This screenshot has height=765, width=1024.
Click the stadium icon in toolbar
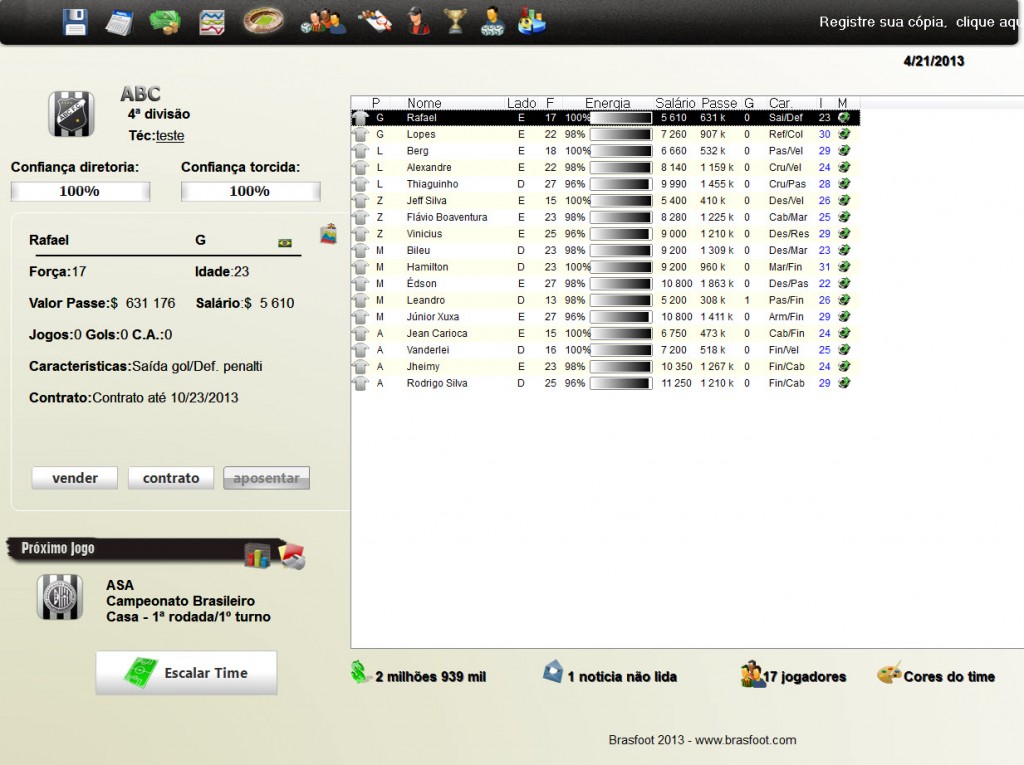[263, 20]
